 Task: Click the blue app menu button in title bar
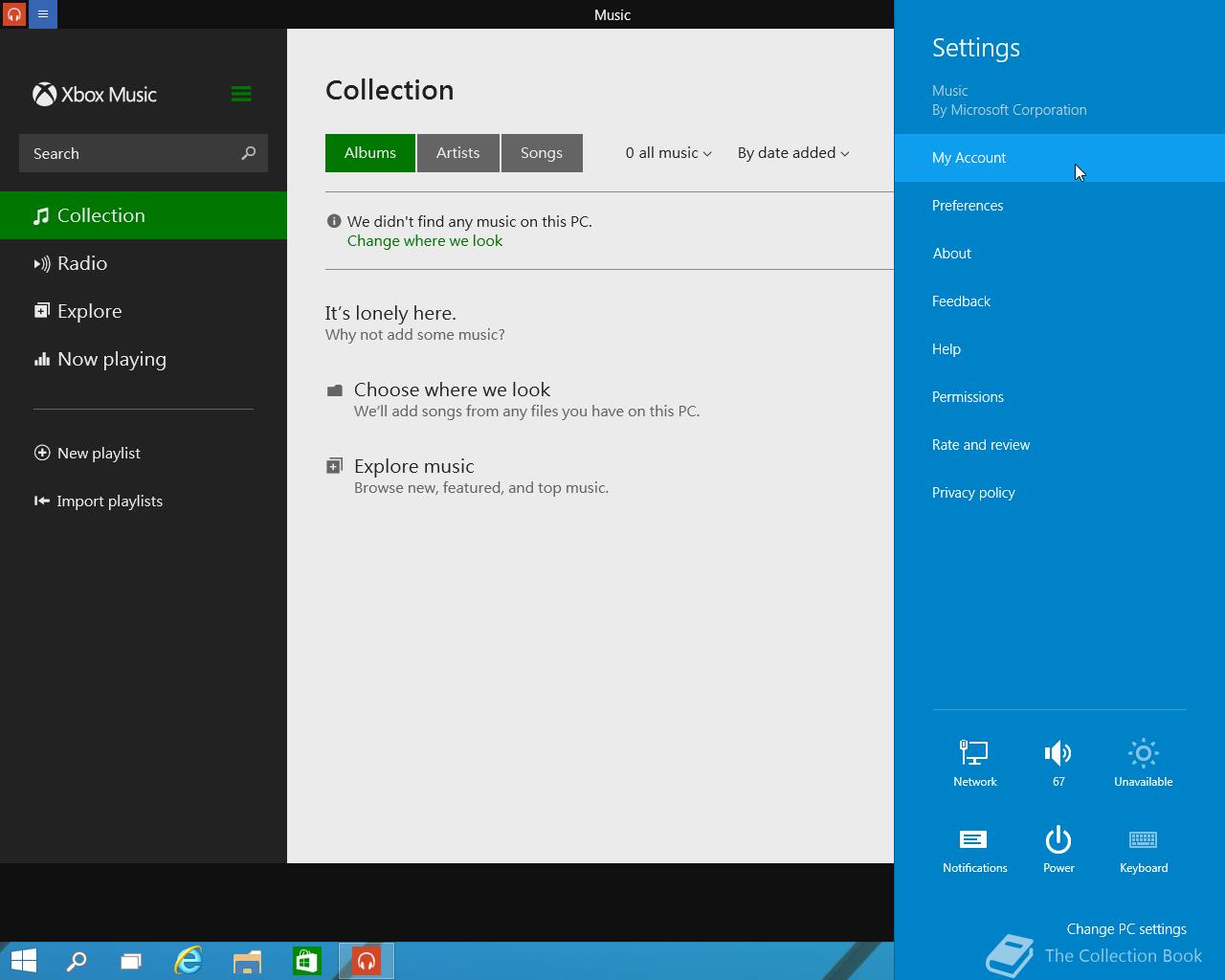point(43,14)
